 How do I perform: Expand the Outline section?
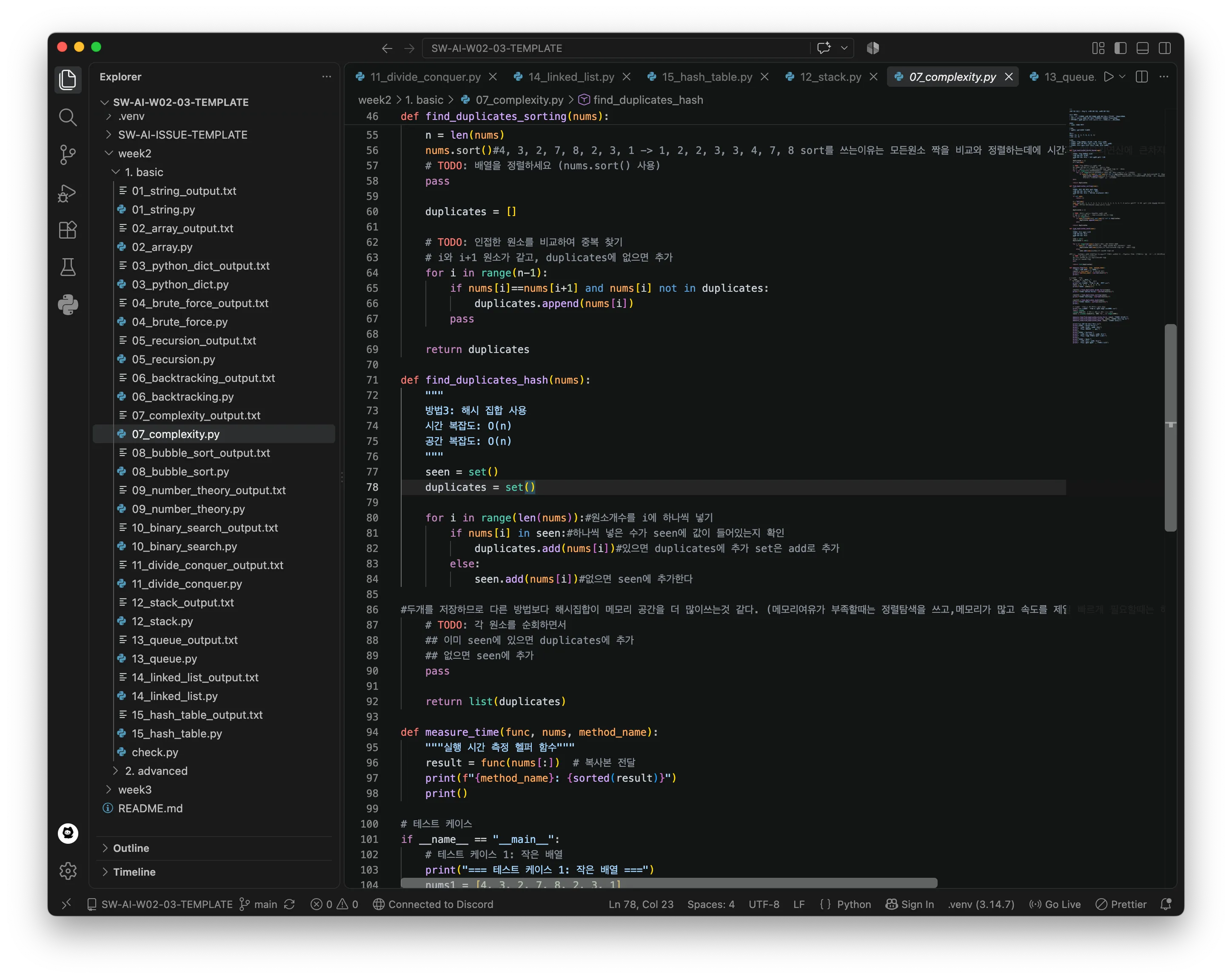[131, 848]
